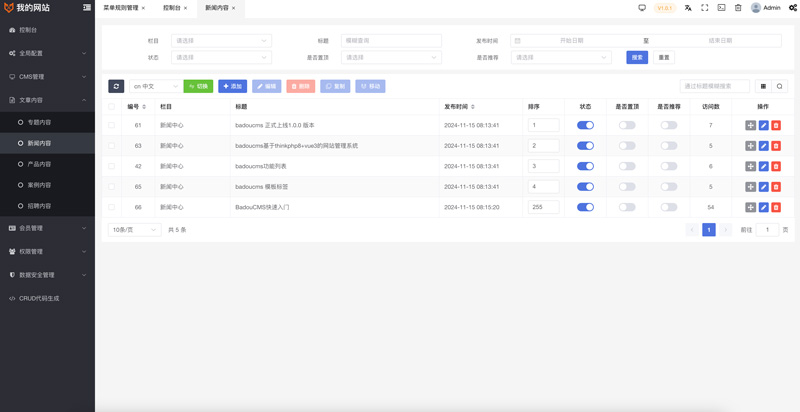Delete row 66 with trash icon
The height and width of the screenshot is (412, 800).
tap(776, 207)
